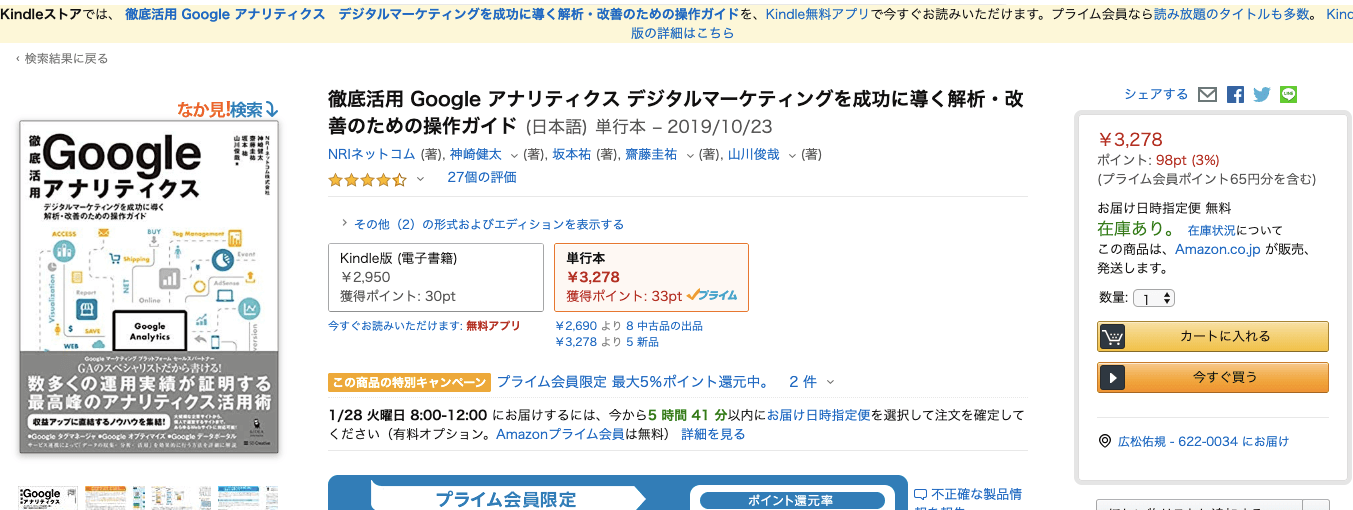Select the 単行本 format option
Viewport: 1353px width, 510px height.
pos(651,277)
